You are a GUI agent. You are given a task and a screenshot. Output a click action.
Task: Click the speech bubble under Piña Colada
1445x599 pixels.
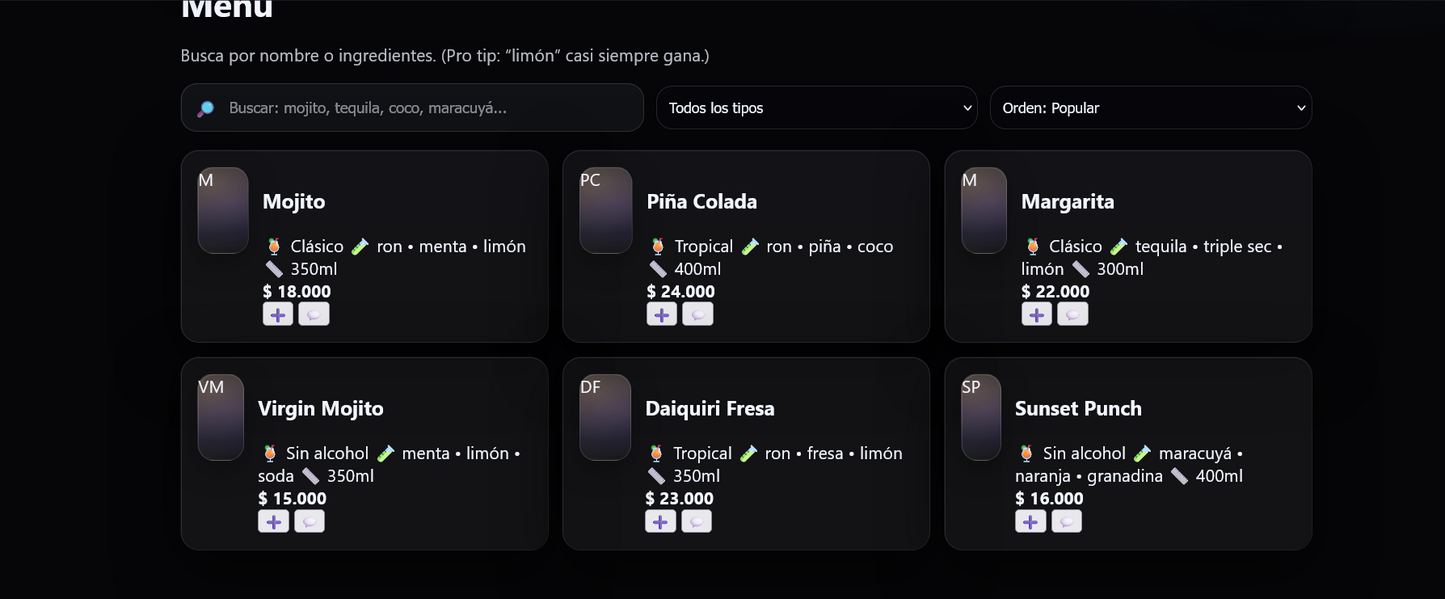click(697, 314)
